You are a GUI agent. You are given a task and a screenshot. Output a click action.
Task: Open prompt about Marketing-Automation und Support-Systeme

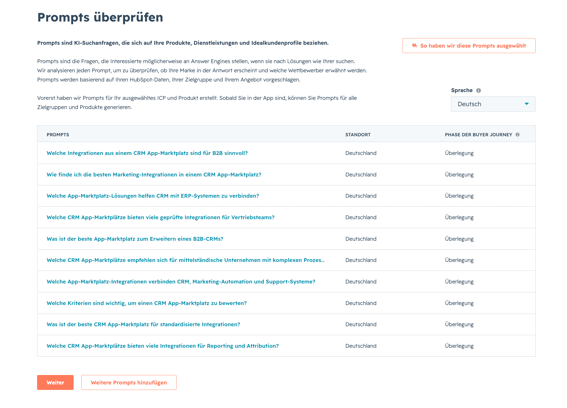click(x=181, y=282)
